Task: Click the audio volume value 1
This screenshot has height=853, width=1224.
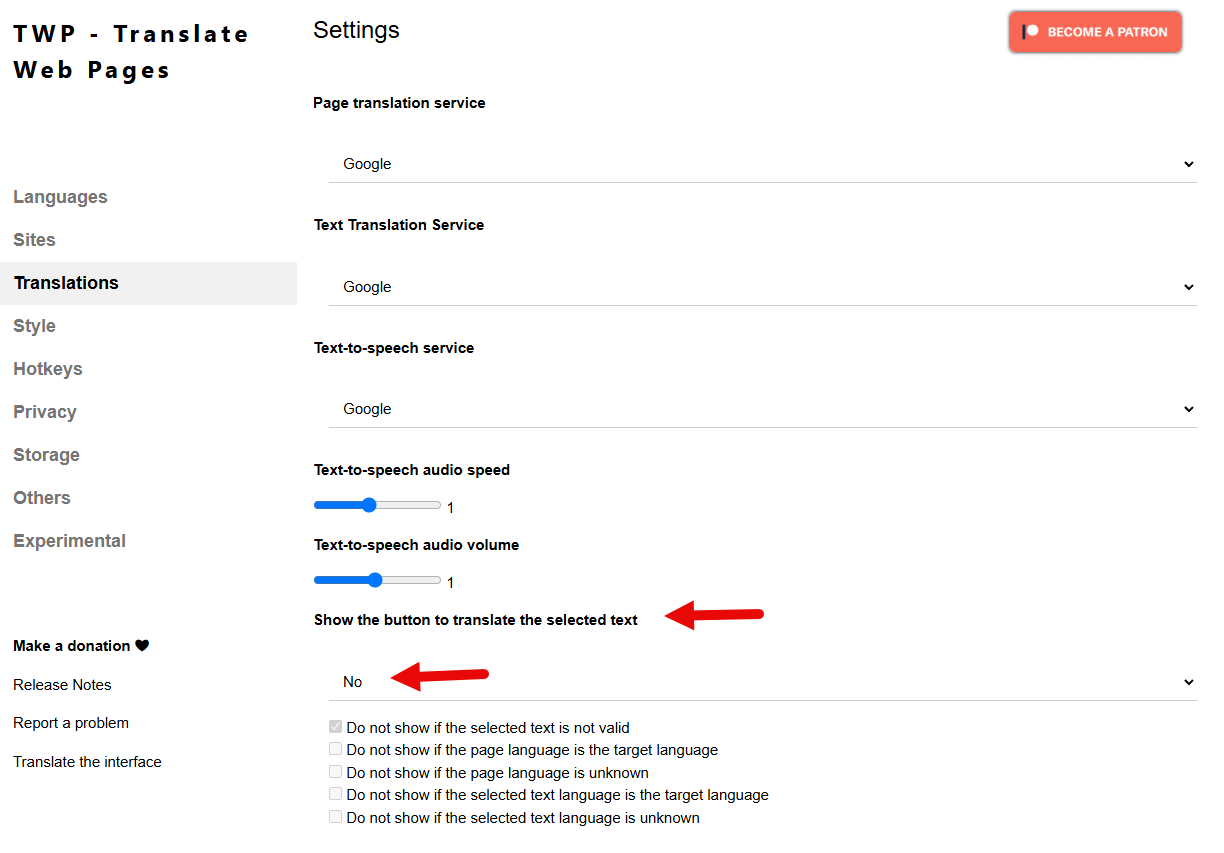Action: tap(450, 583)
